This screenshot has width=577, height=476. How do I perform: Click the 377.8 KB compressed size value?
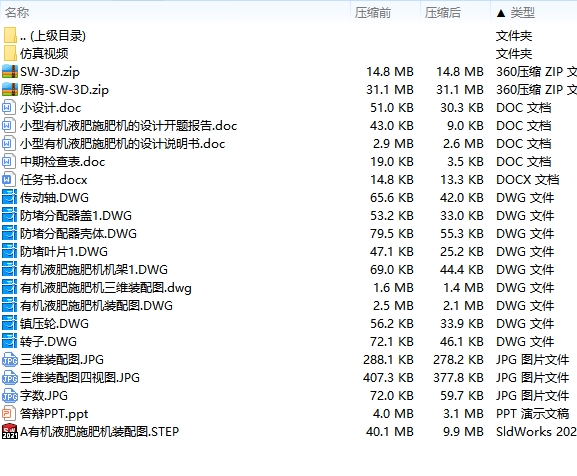459,378
